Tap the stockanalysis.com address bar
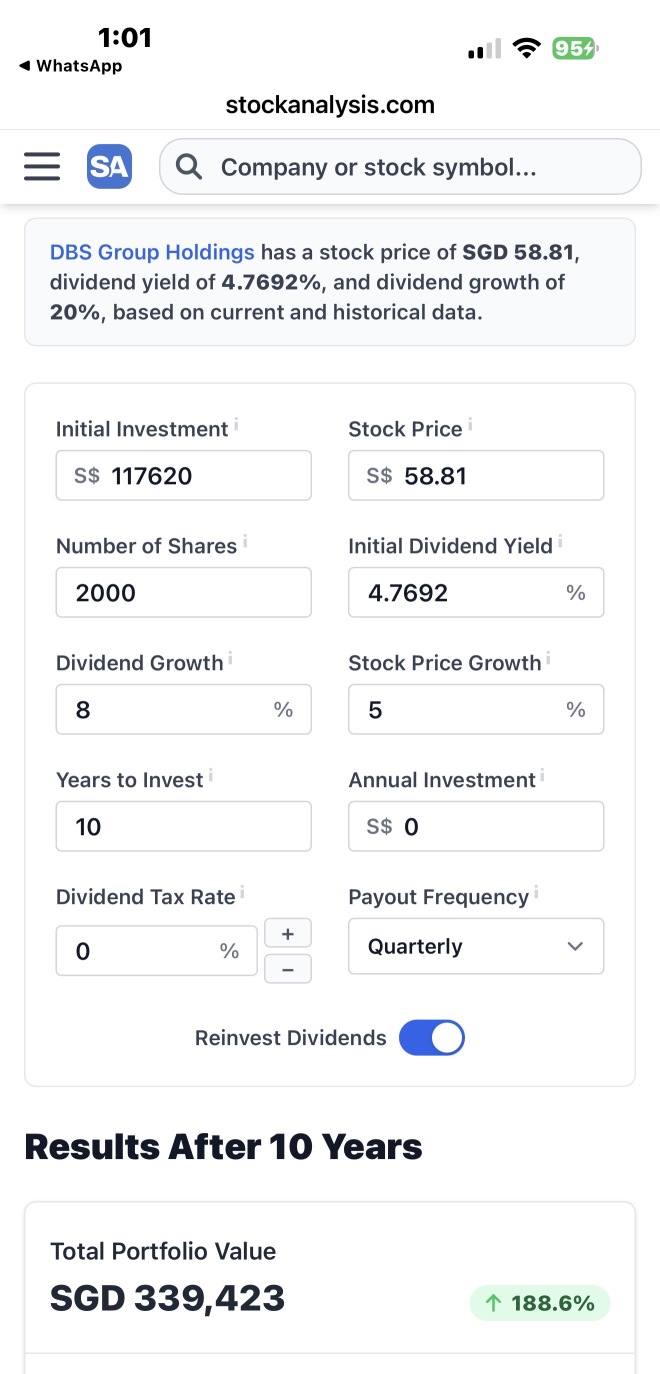Viewport: 660px width, 1374px height. (x=330, y=104)
